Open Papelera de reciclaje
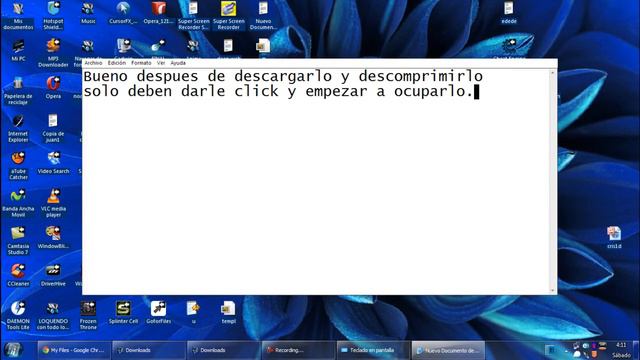The height and width of the screenshot is (360, 640). pyautogui.click(x=18, y=91)
